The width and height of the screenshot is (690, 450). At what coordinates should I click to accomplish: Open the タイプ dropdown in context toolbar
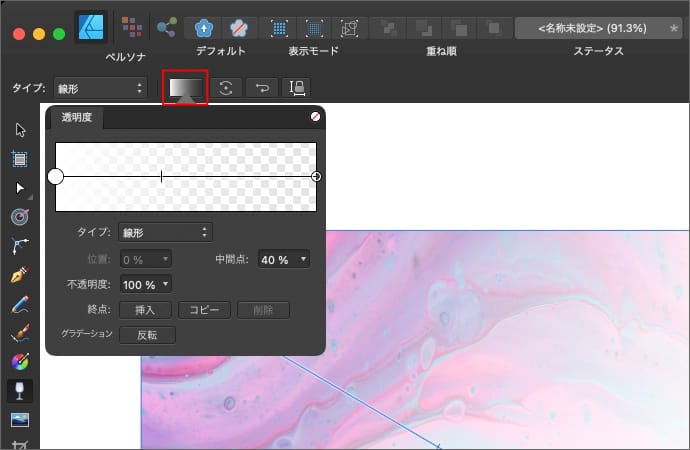[100, 88]
